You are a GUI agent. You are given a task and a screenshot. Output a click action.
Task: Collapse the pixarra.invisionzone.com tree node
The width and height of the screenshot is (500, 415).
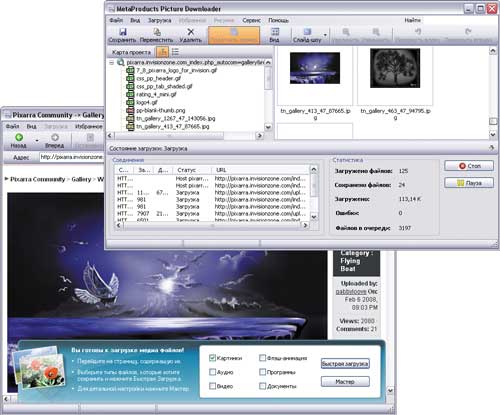112,62
